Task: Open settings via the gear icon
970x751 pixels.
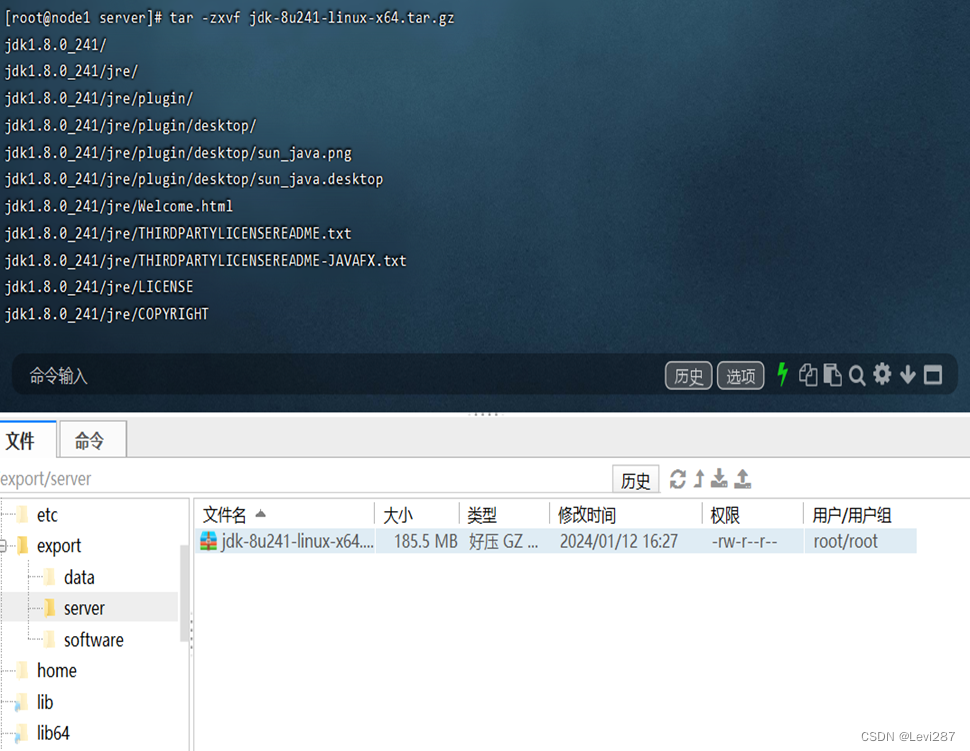Action: [x=882, y=375]
